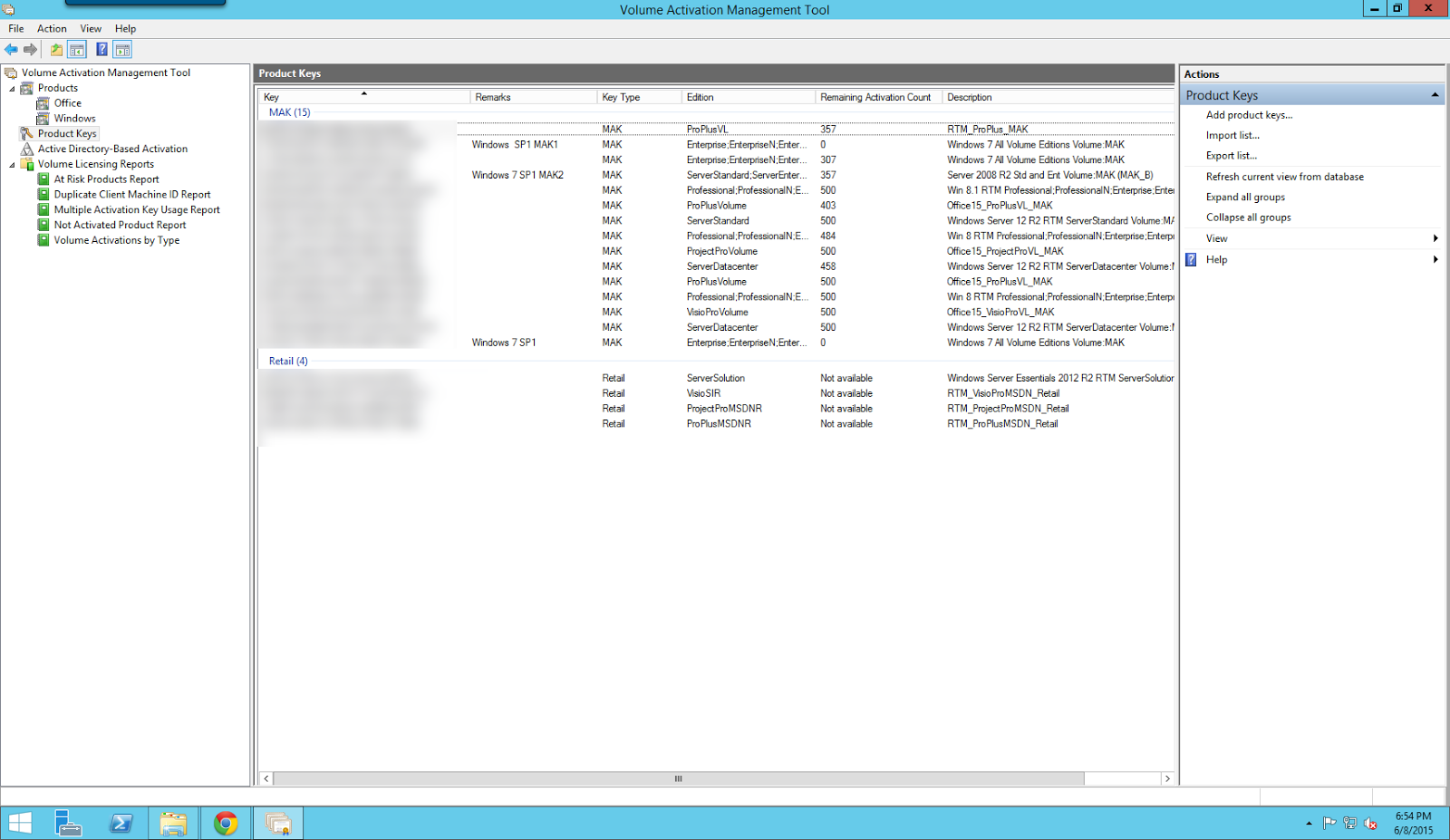Click the Windows node icon

43,119
